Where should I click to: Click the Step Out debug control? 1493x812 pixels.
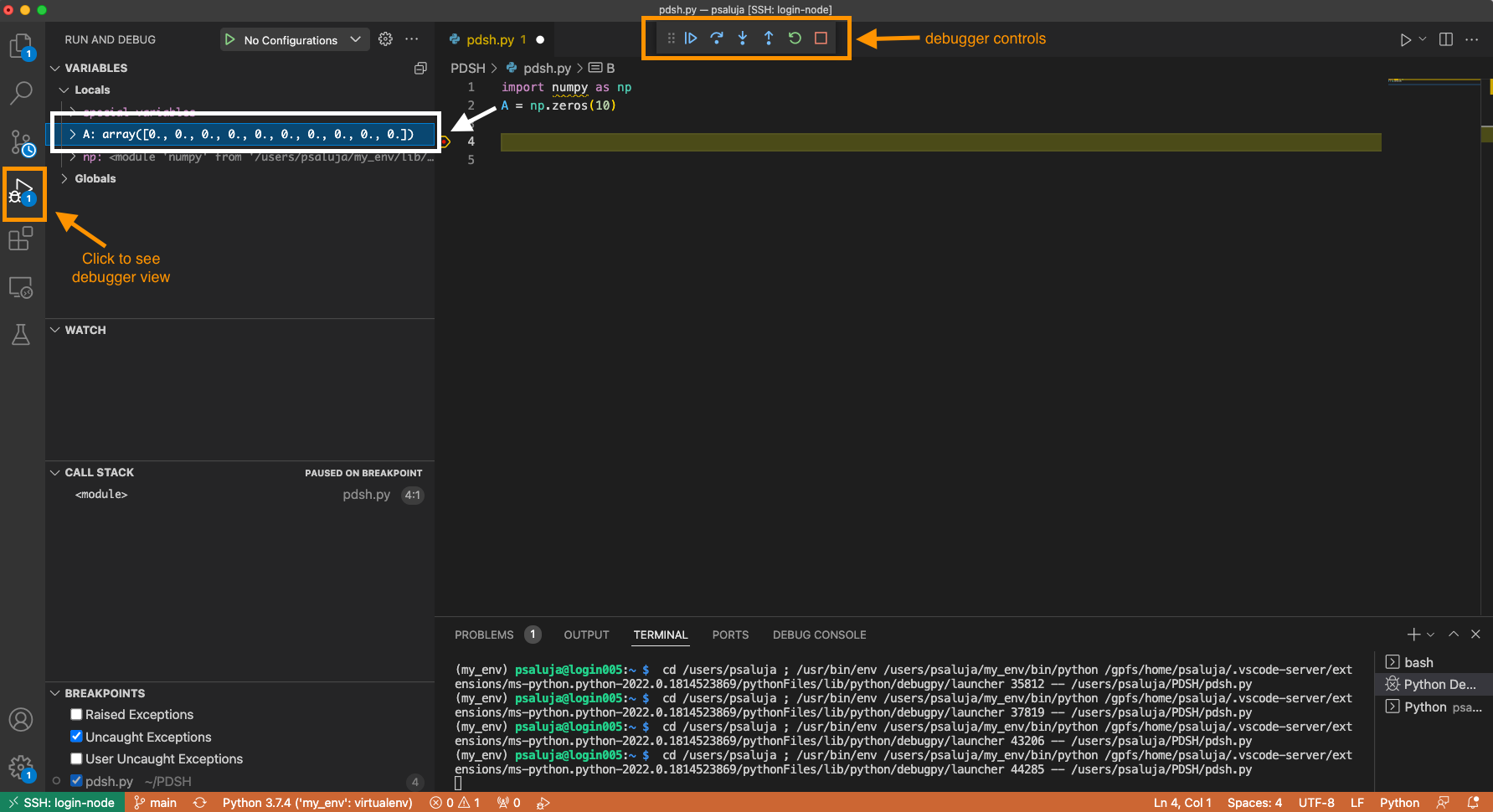click(x=769, y=39)
